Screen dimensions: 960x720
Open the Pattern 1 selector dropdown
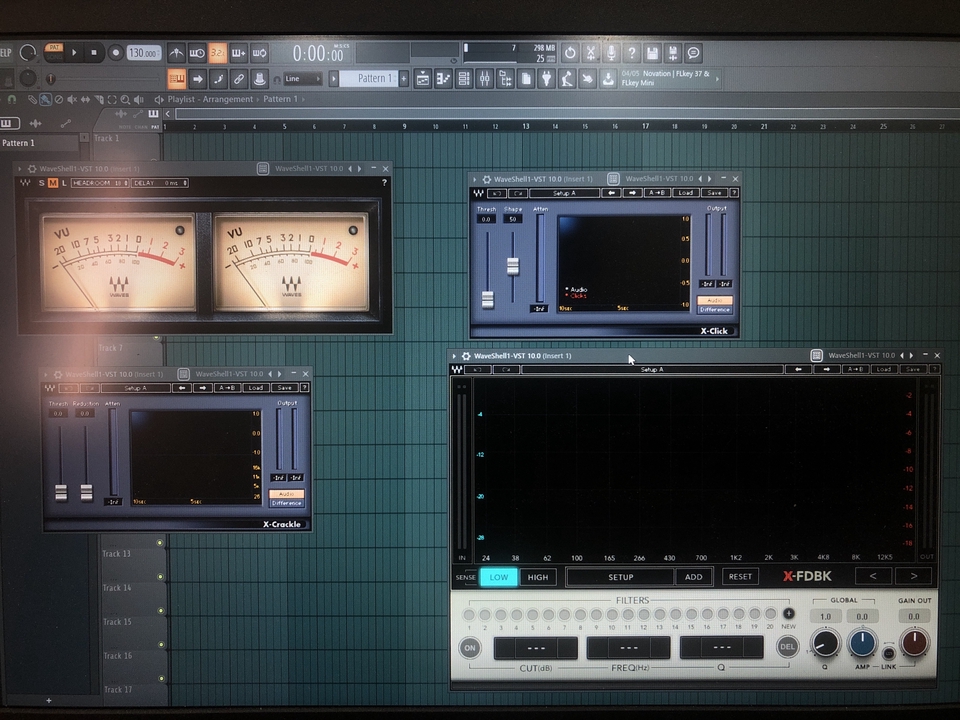click(368, 78)
